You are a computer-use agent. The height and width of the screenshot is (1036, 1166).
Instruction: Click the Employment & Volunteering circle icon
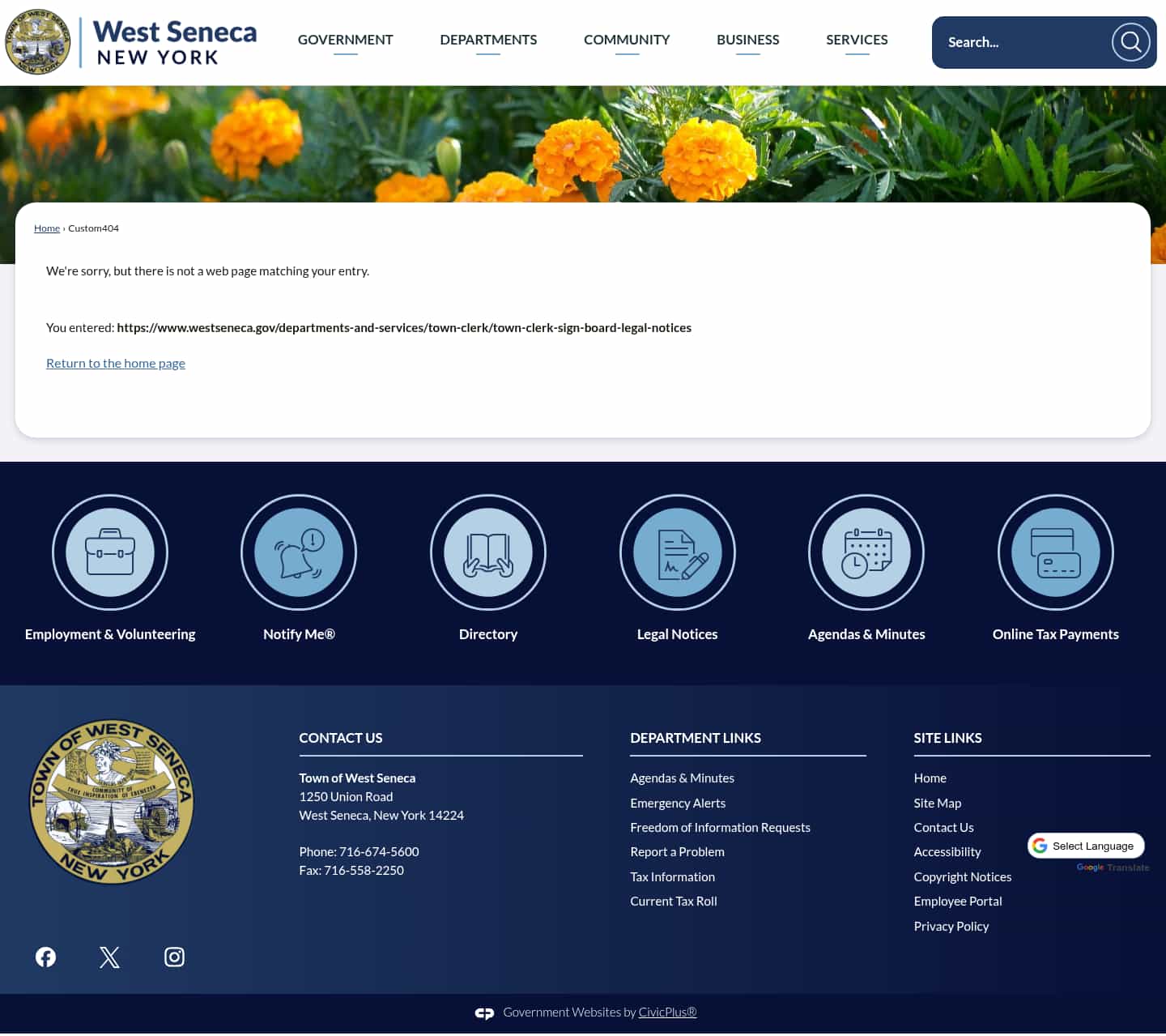pyautogui.click(x=110, y=552)
